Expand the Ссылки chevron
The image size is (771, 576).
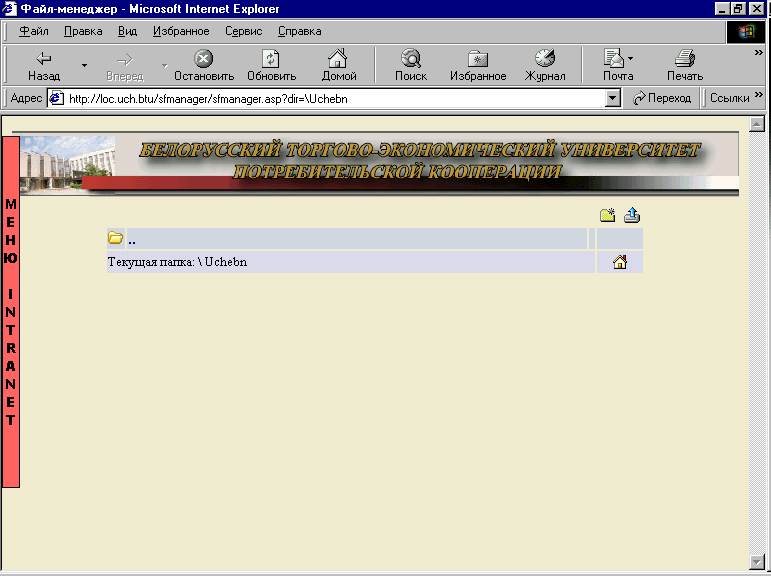pyautogui.click(x=759, y=94)
